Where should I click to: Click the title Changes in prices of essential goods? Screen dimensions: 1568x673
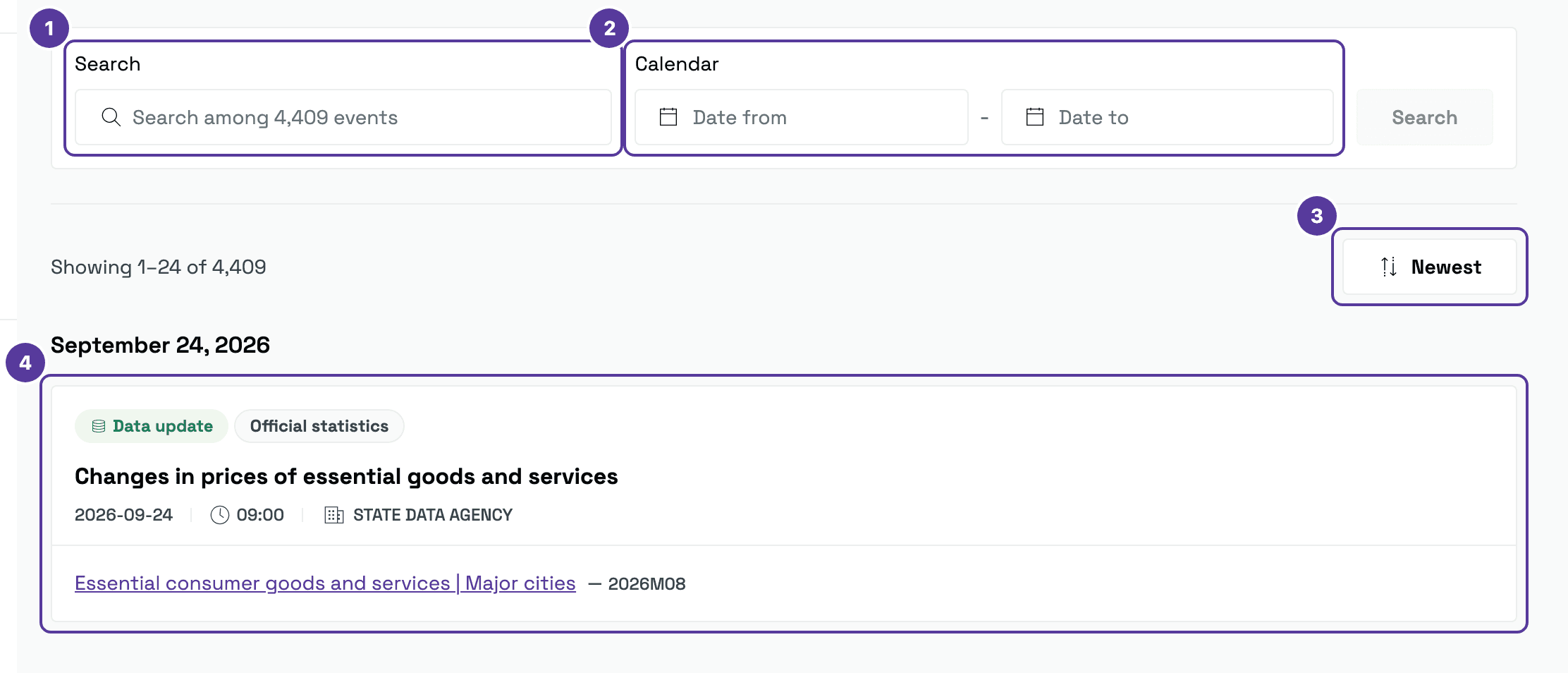click(346, 477)
